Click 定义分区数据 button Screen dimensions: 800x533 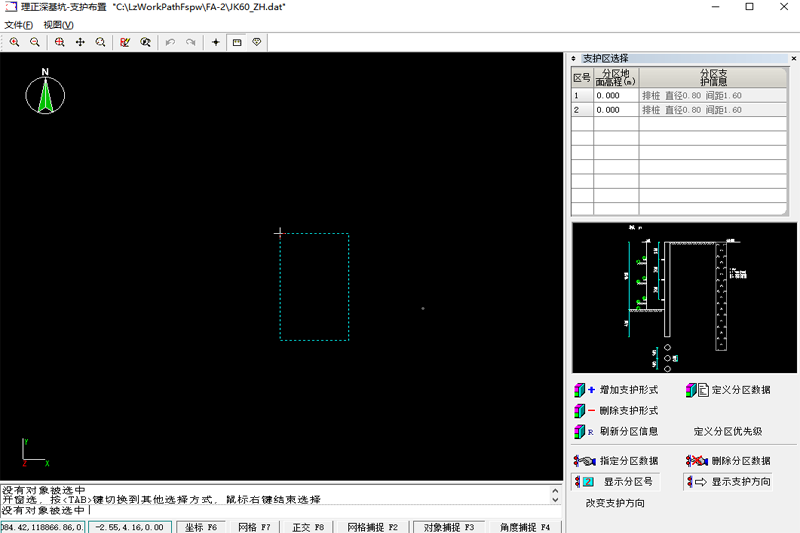(728, 390)
